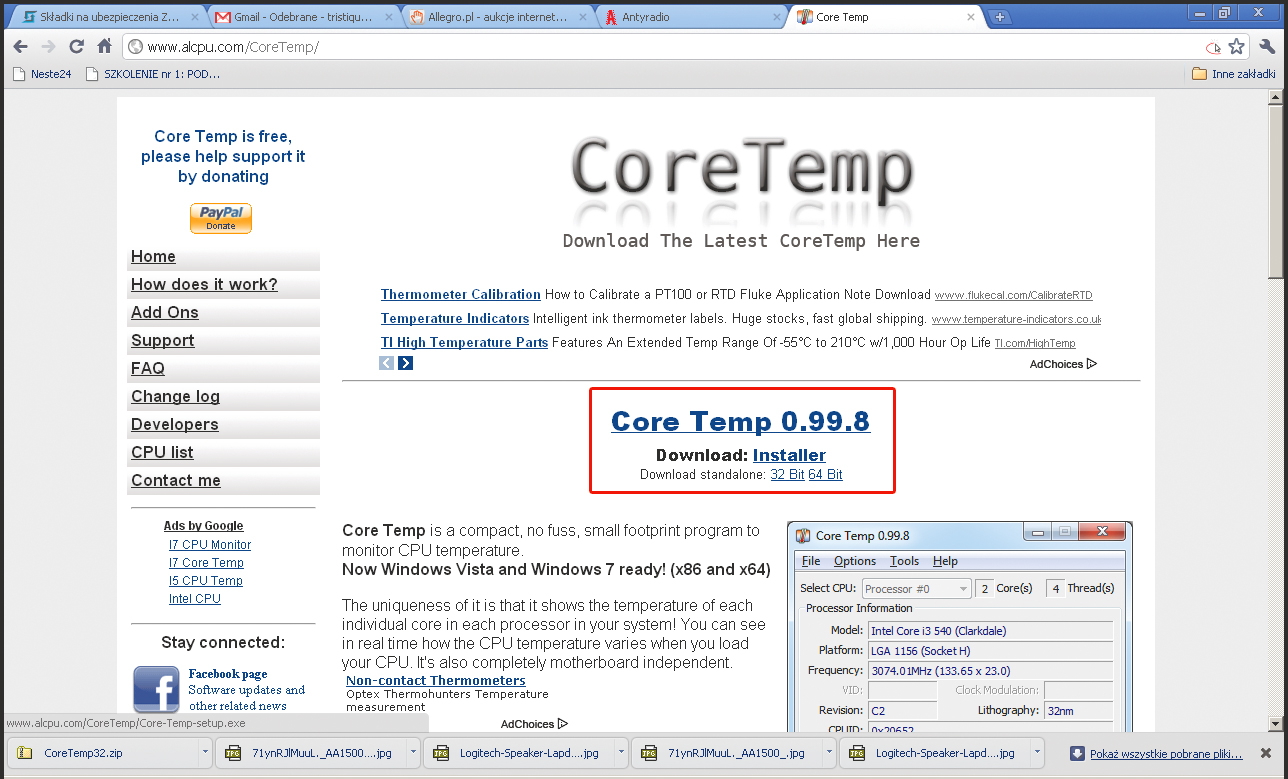
Task: Click the browser back arrow
Action: coord(20,47)
